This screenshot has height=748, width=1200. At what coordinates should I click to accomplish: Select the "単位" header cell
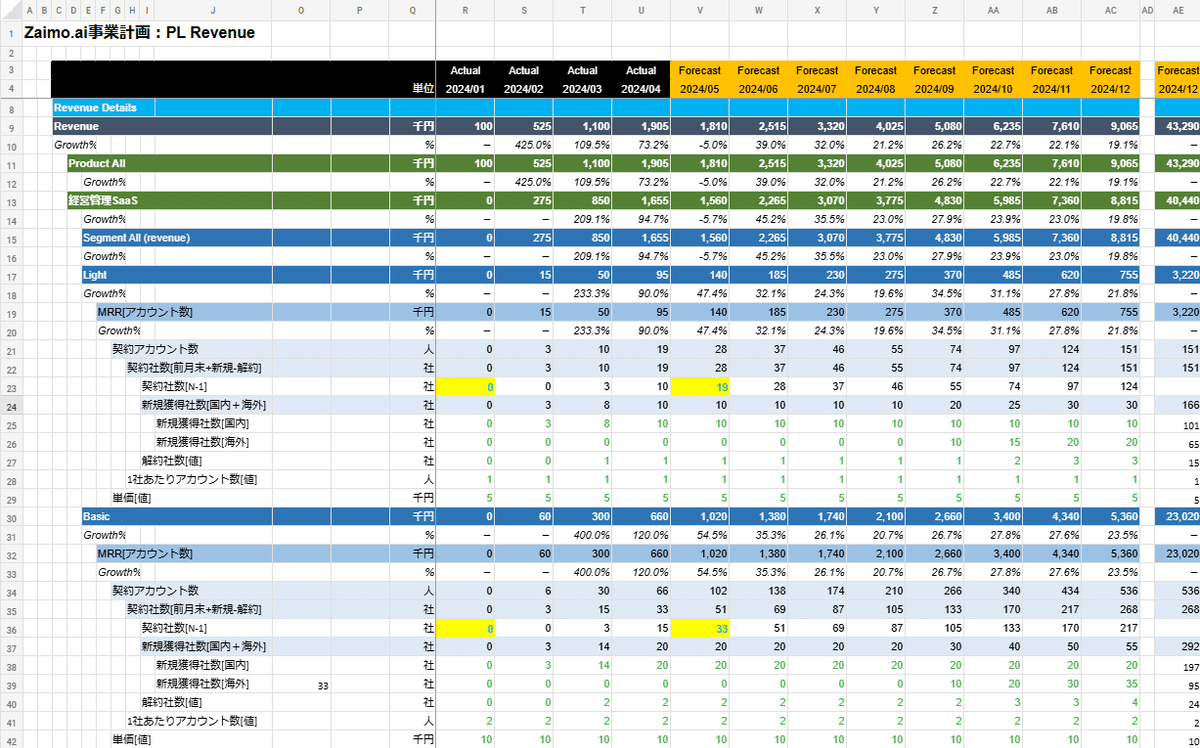point(423,89)
